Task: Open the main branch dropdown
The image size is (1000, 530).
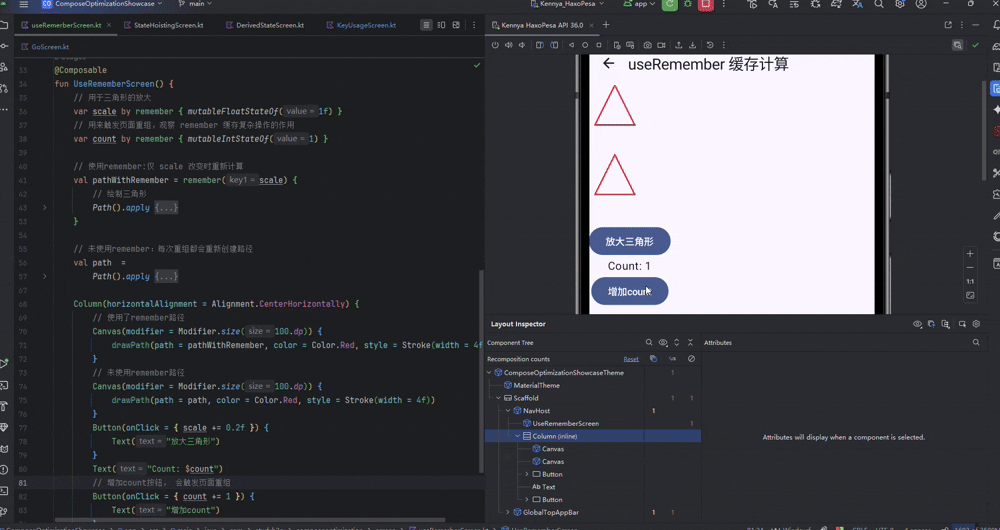Action: 195,4
